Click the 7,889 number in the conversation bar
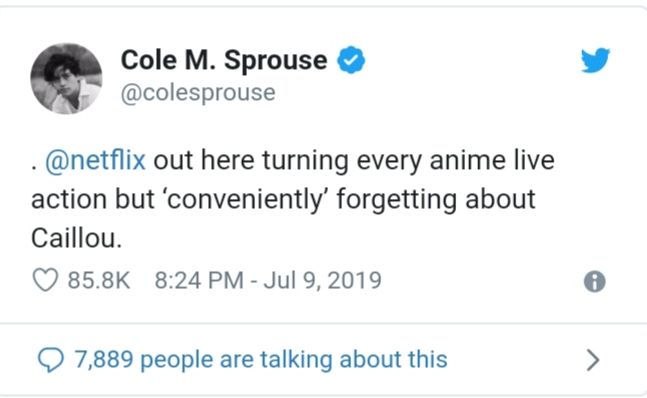This screenshot has width=647, height=398. tap(104, 360)
